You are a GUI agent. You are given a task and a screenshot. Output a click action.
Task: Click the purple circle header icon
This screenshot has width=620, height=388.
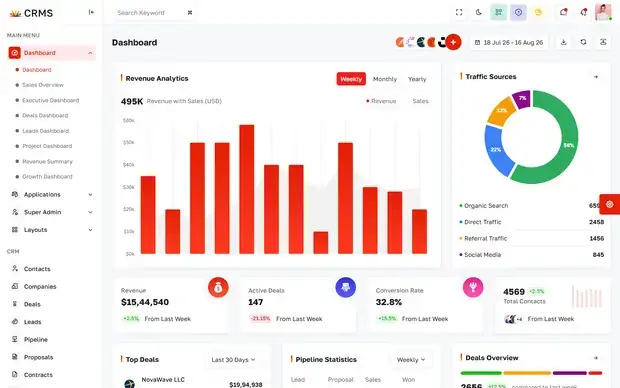coord(518,12)
